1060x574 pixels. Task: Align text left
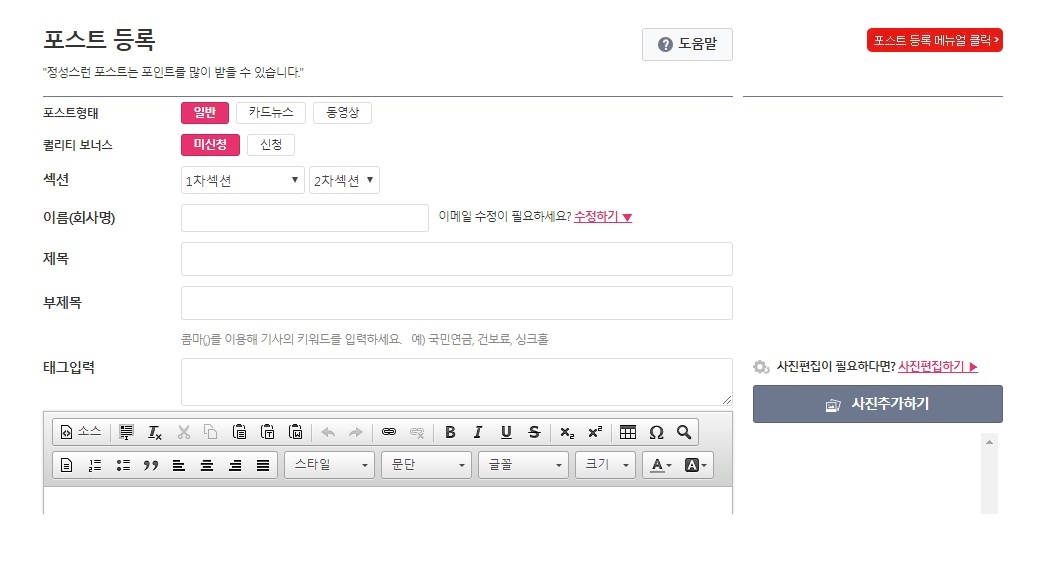click(x=178, y=465)
